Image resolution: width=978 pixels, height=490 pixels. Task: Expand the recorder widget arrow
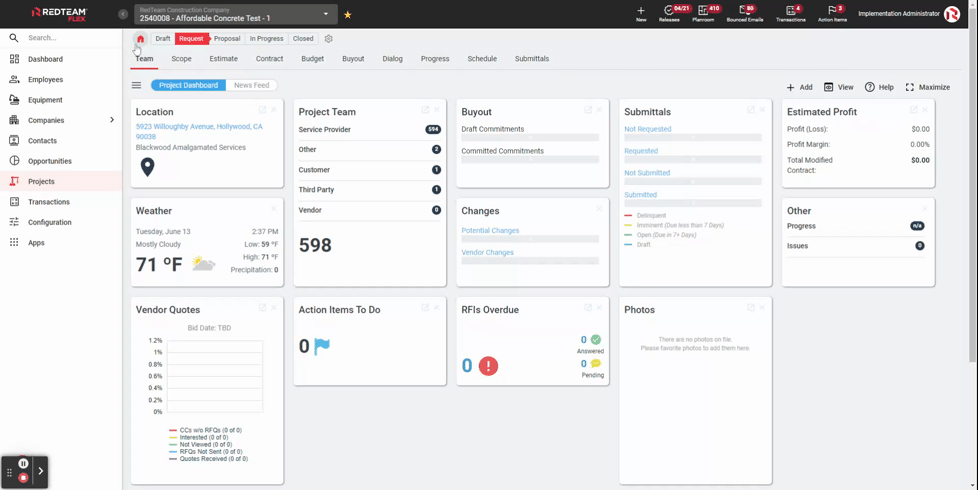pos(41,471)
